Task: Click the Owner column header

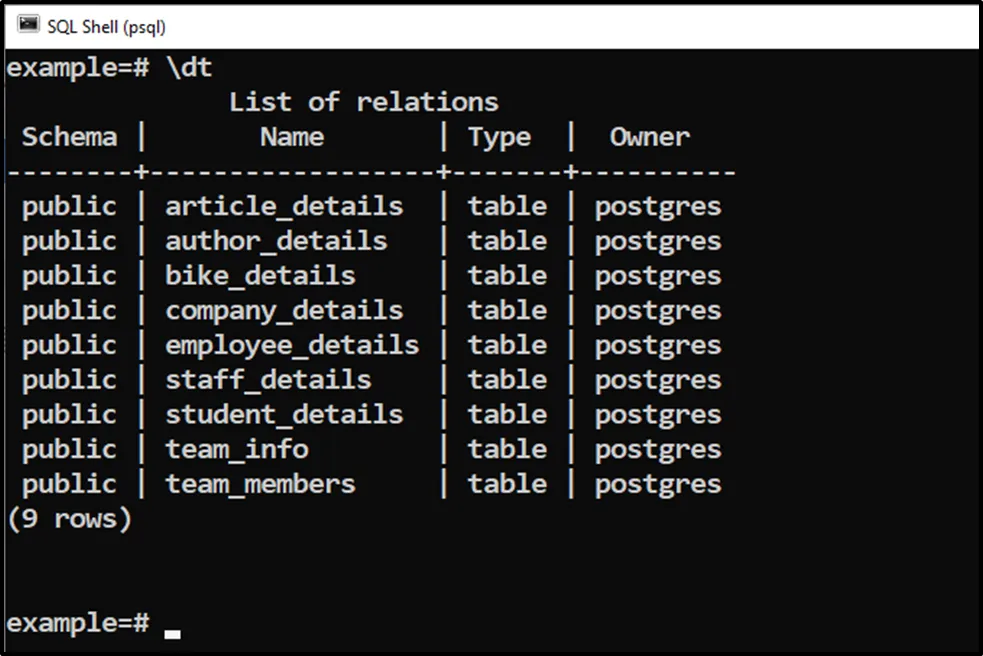Action: point(649,137)
